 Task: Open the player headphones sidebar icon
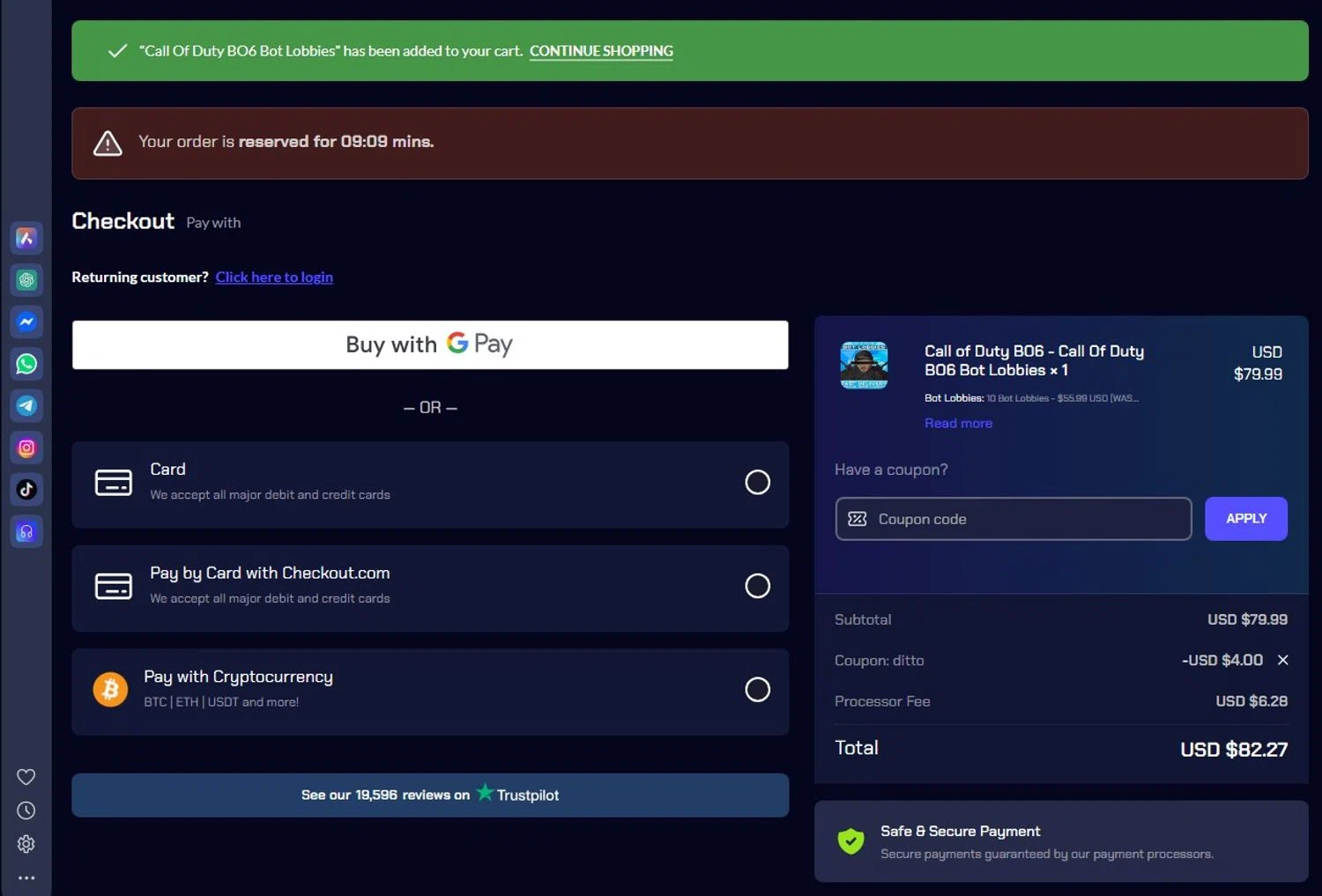[x=26, y=531]
